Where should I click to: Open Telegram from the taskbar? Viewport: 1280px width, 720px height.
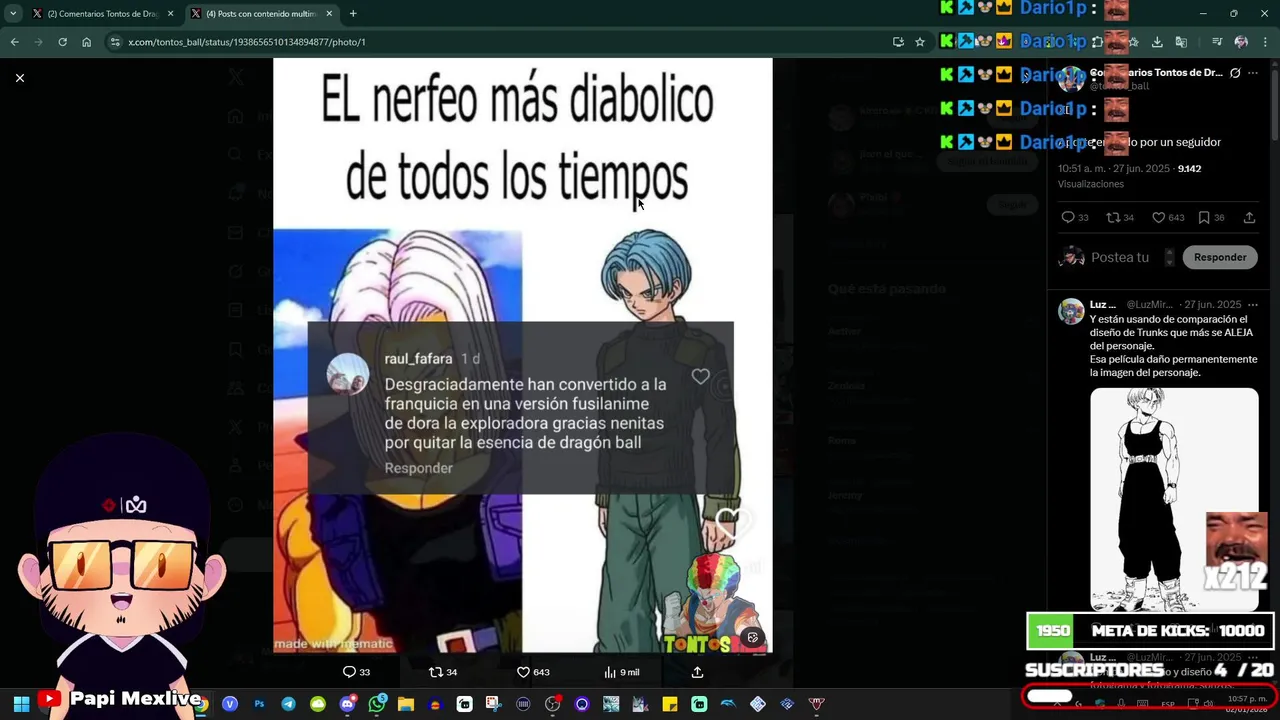coord(288,704)
